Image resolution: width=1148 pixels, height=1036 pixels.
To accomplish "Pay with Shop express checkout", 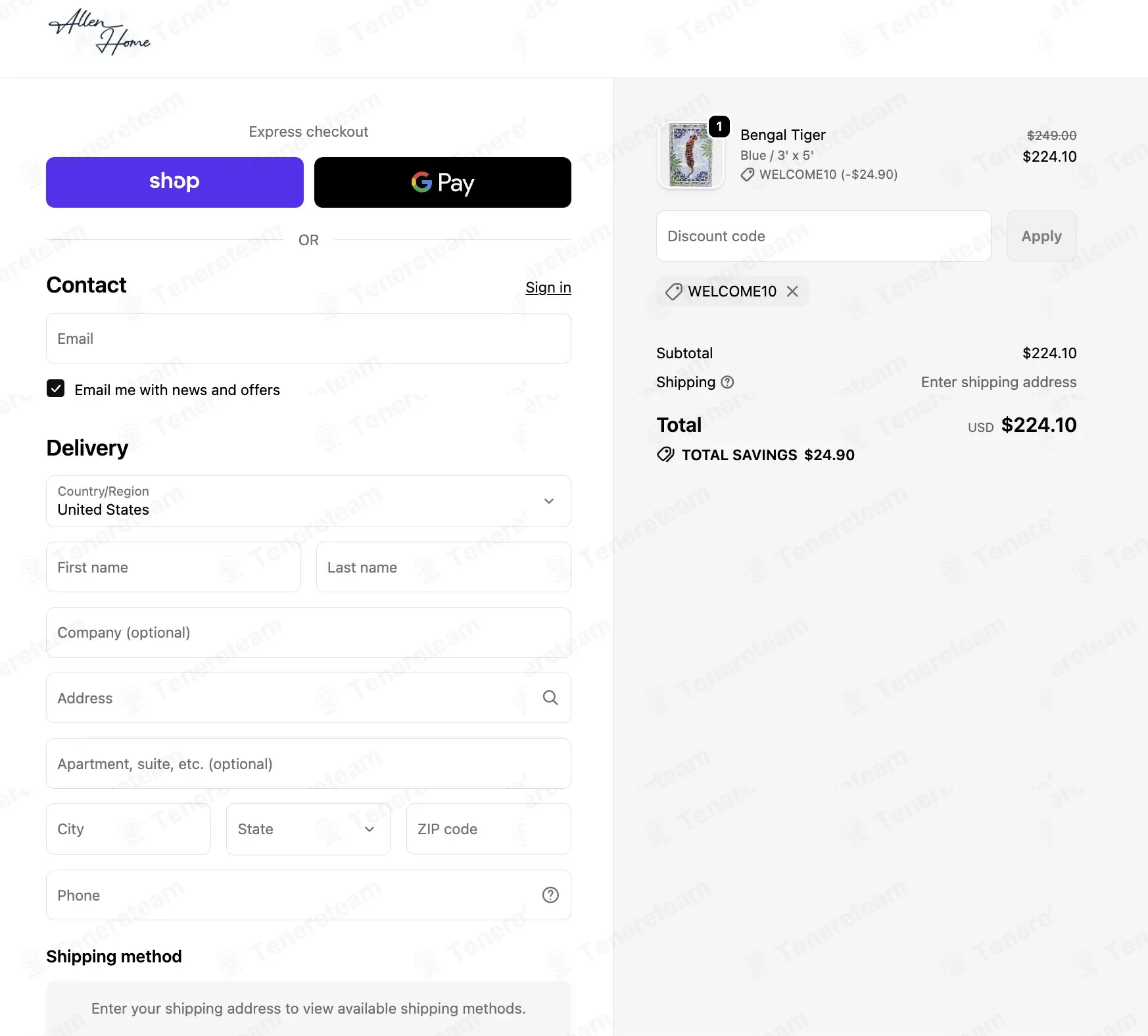I will 175,182.
